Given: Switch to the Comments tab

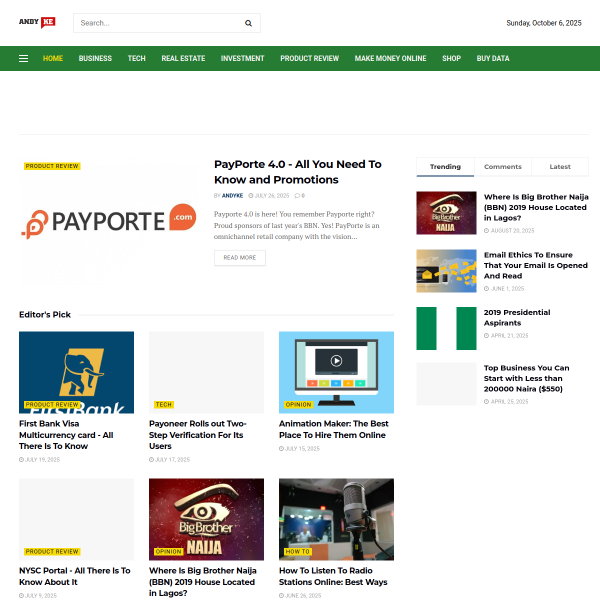Looking at the screenshot, I should pos(502,167).
